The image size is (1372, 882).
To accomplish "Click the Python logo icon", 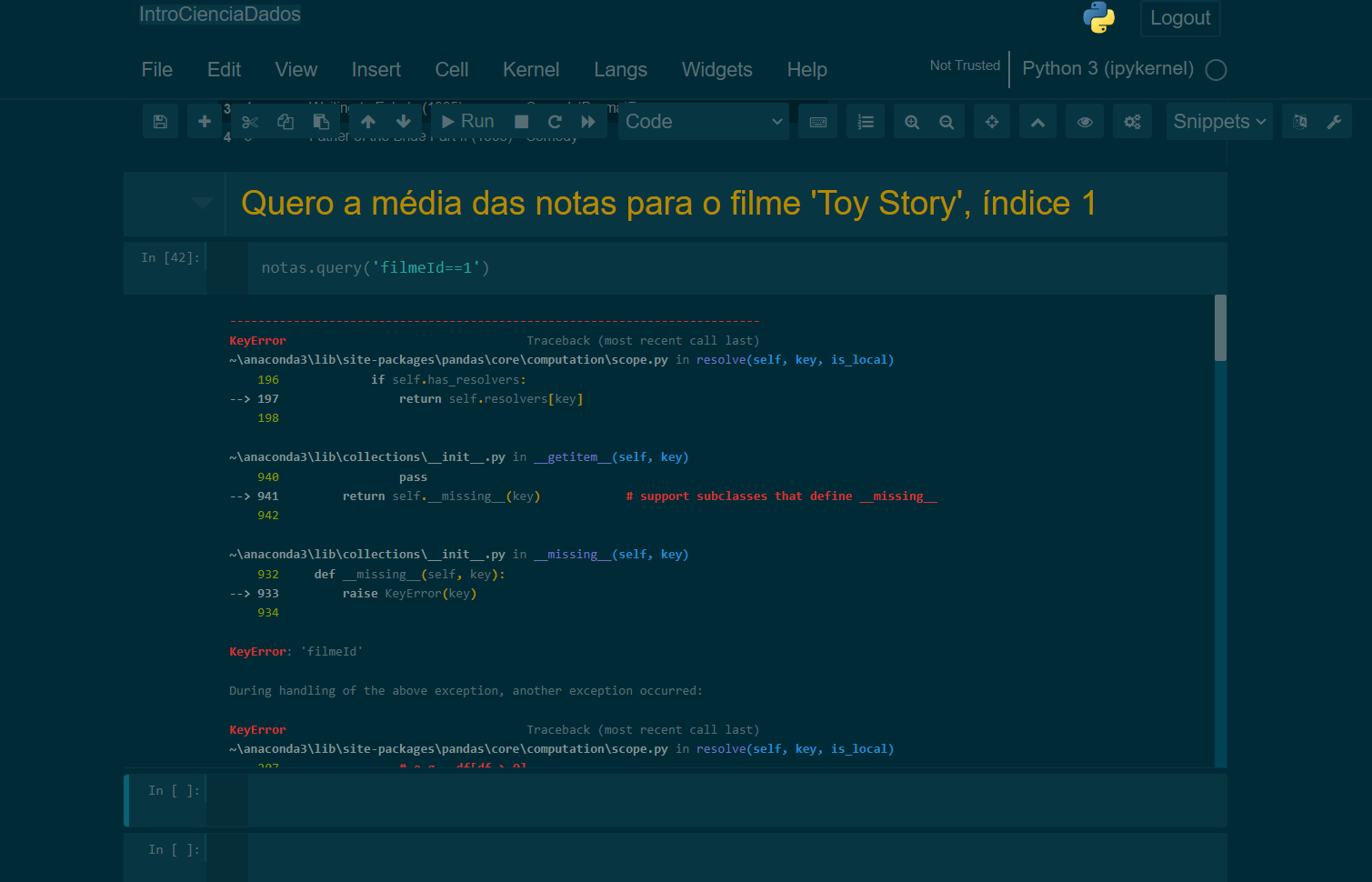I will (1099, 17).
